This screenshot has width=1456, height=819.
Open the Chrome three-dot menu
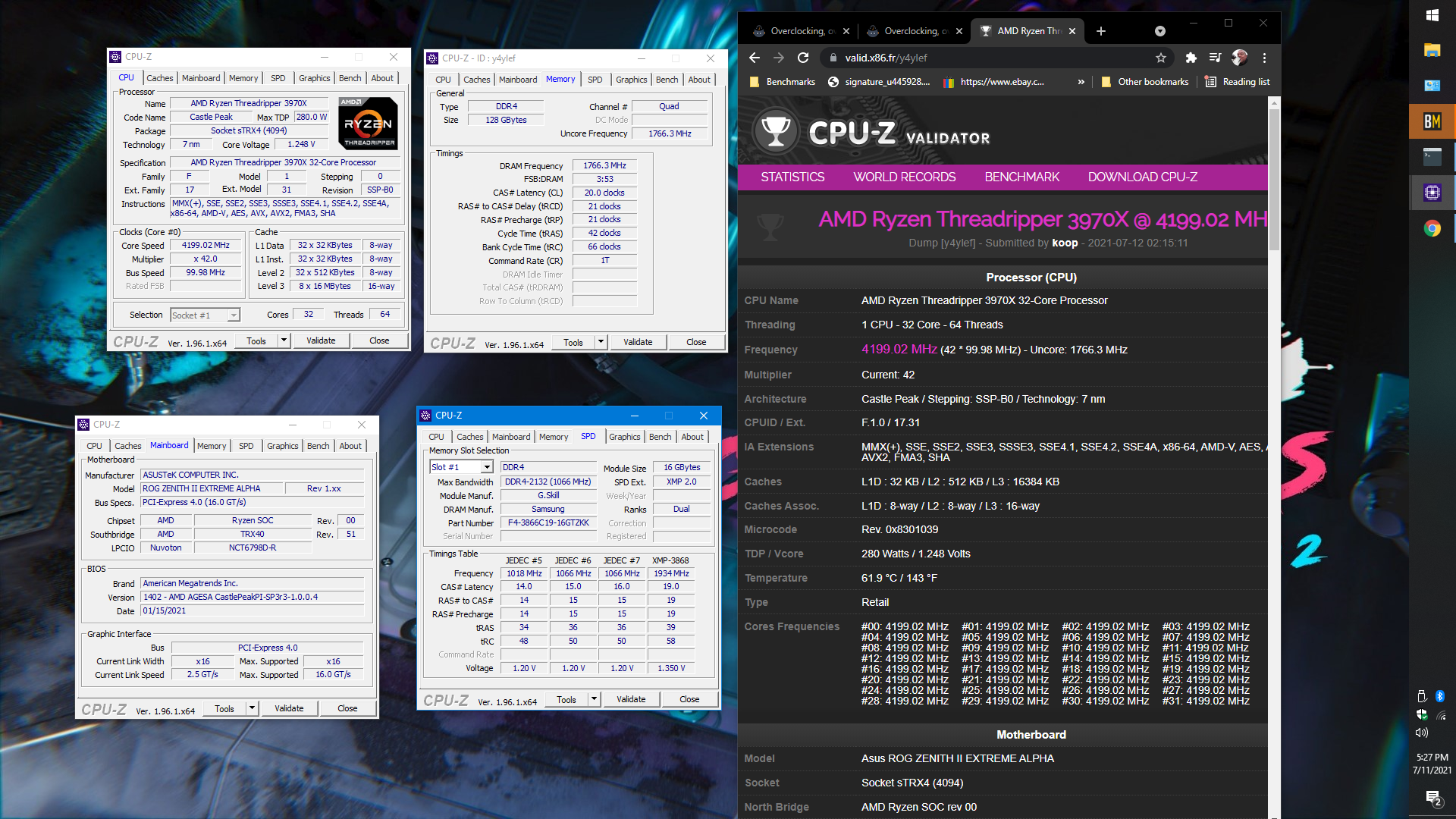pos(1264,58)
